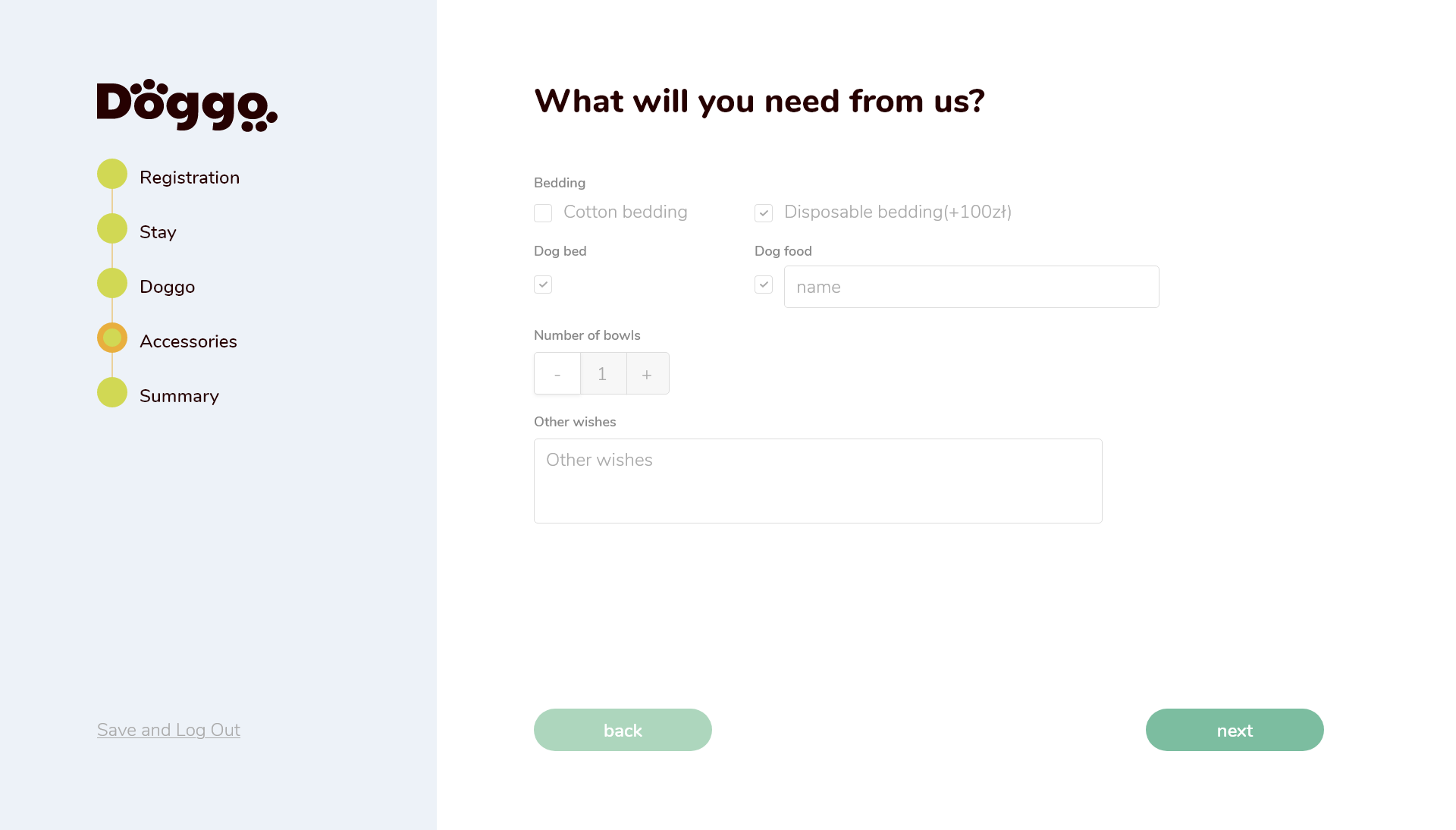The image size is (1456, 830).
Task: Uncheck the Disposable bedding checkbox
Action: tap(764, 213)
